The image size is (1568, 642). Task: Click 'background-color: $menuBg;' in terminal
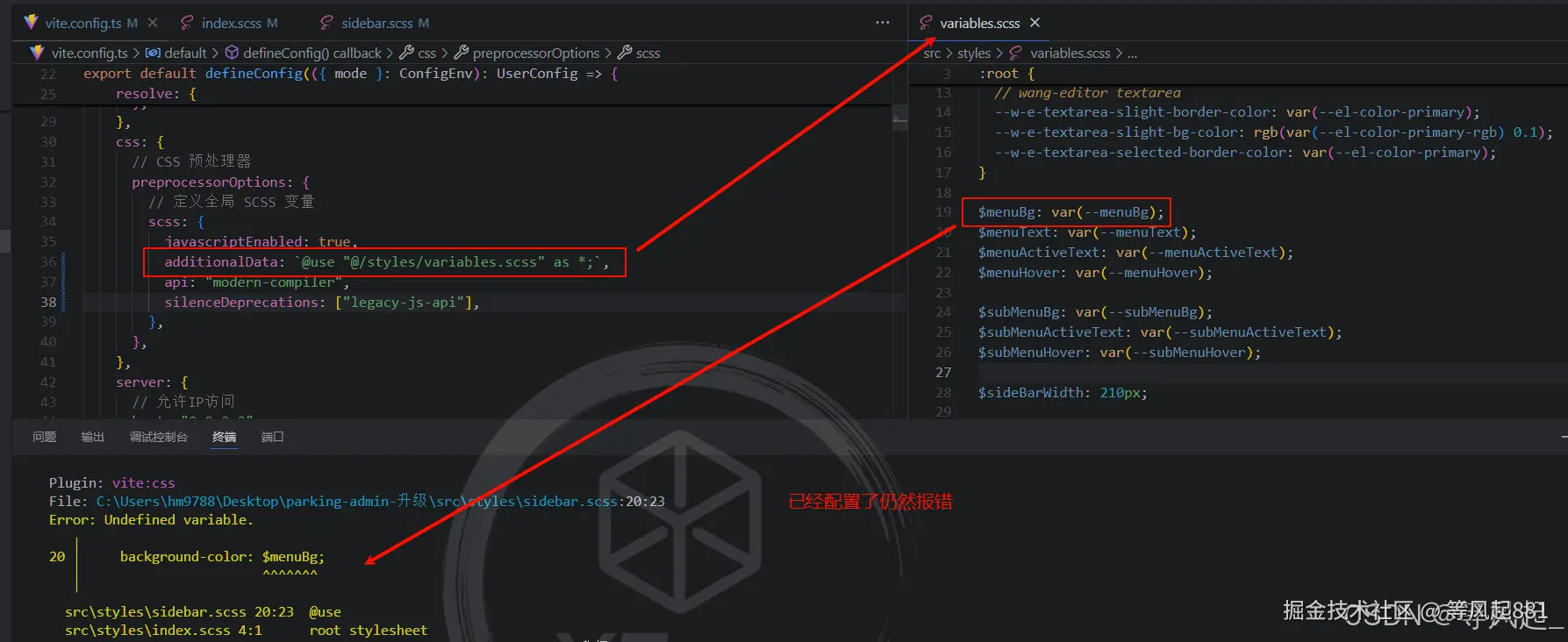pos(222,557)
